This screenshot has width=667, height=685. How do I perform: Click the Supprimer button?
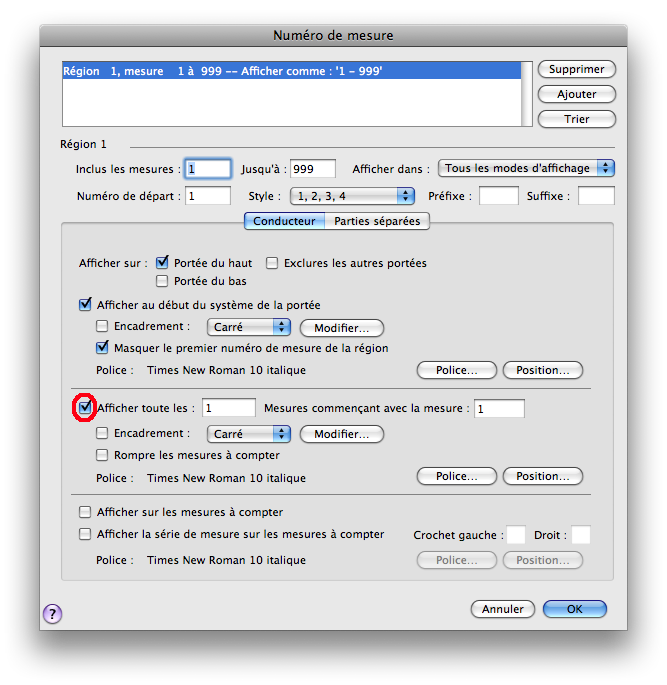tap(576, 69)
